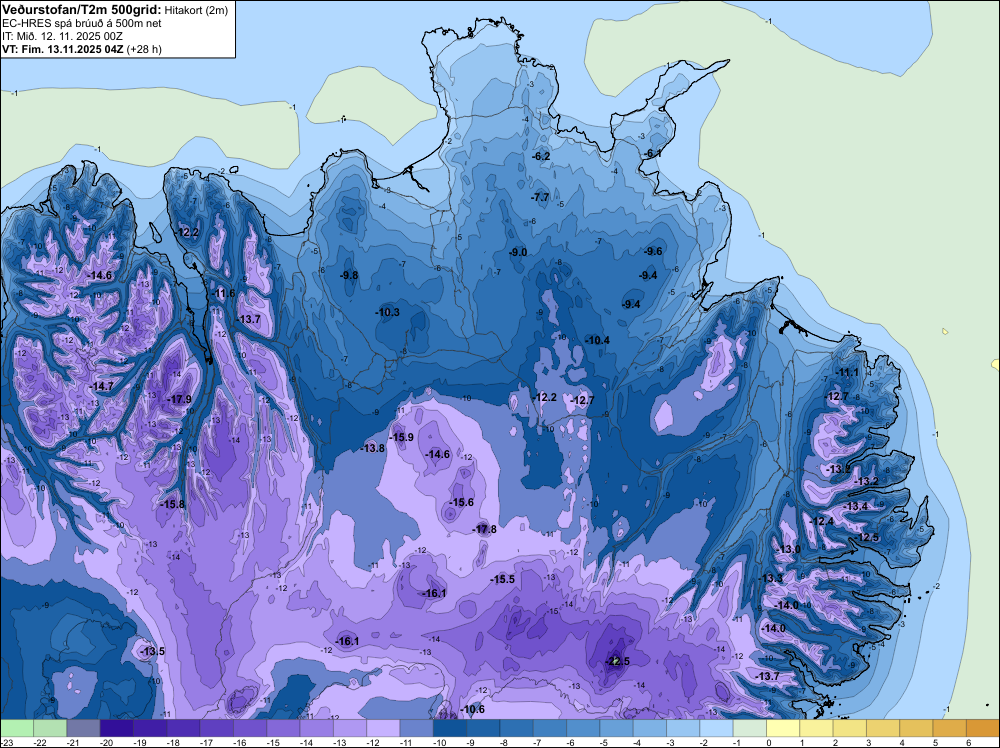Select the slate swatch above the -21 label
The height and width of the screenshot is (748, 1000).
(x=83, y=728)
